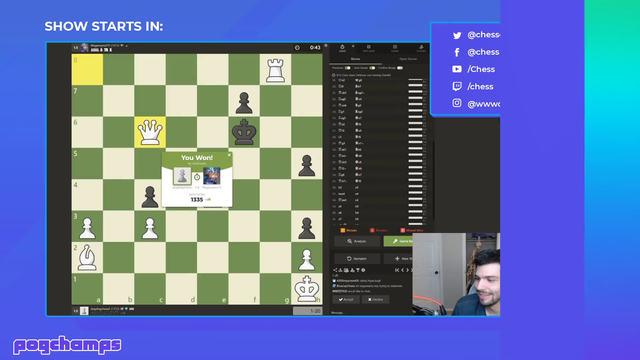Viewport: 640px width, 360px height.
Task: Click the YouTube icon
Action: coord(457,69)
